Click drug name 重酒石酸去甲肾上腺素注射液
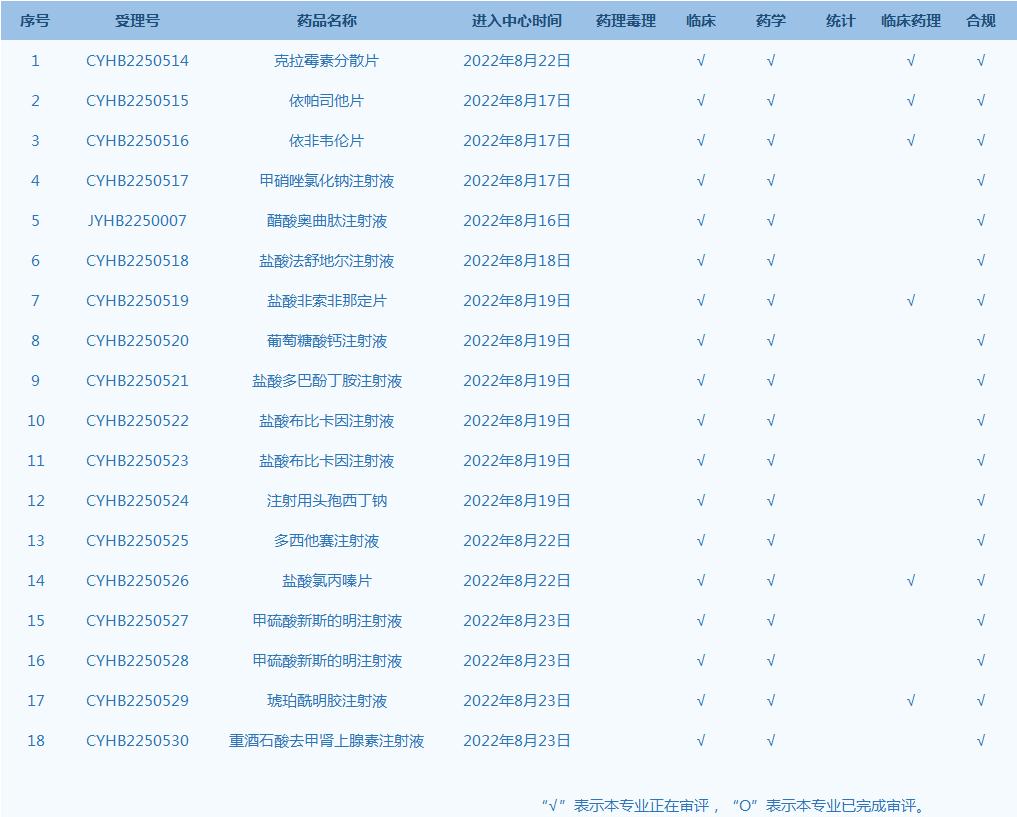 326,741
